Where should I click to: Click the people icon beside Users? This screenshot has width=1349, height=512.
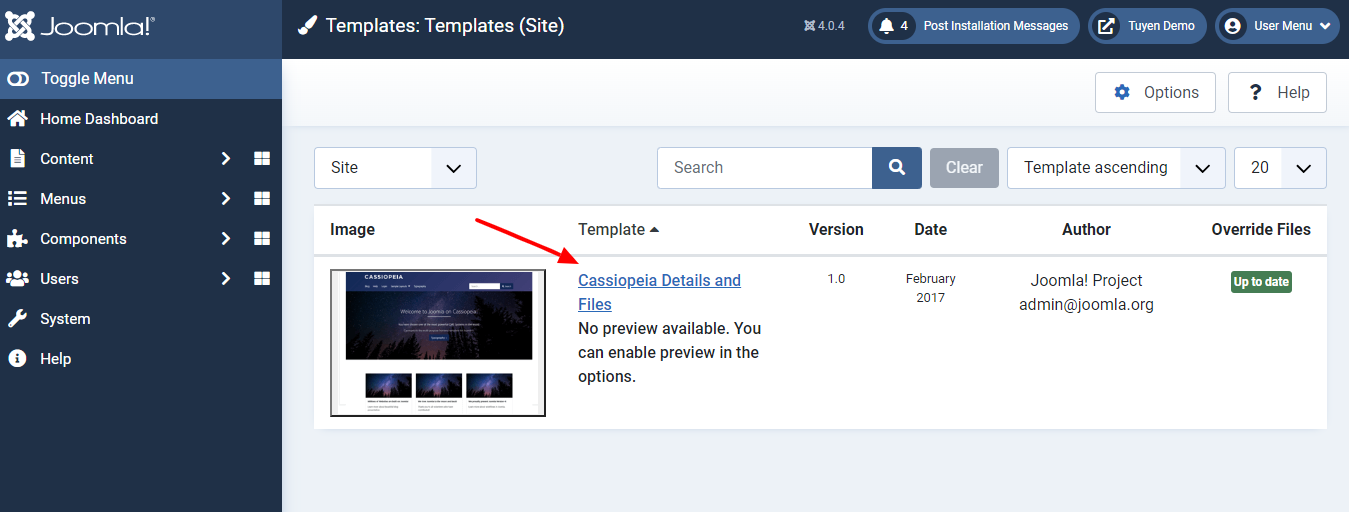[17, 278]
